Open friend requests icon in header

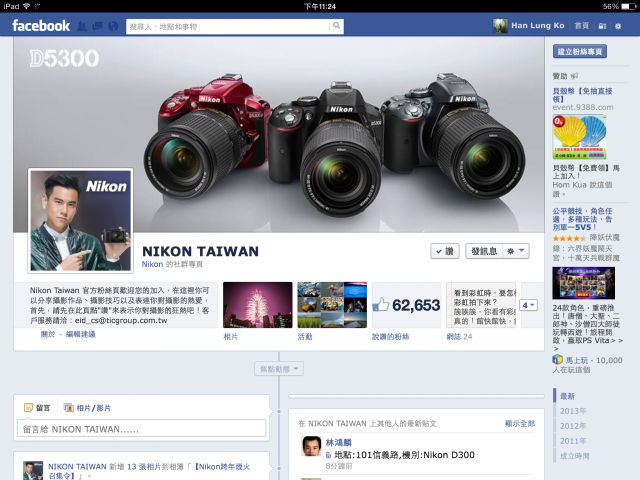[82, 26]
